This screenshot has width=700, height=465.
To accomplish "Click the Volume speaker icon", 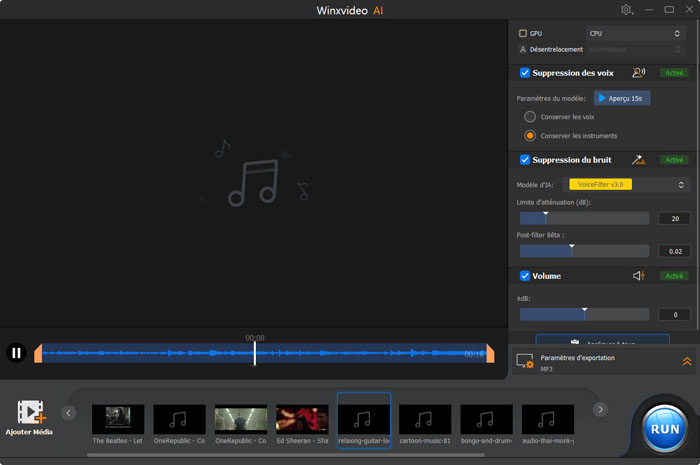I will pyautogui.click(x=638, y=276).
